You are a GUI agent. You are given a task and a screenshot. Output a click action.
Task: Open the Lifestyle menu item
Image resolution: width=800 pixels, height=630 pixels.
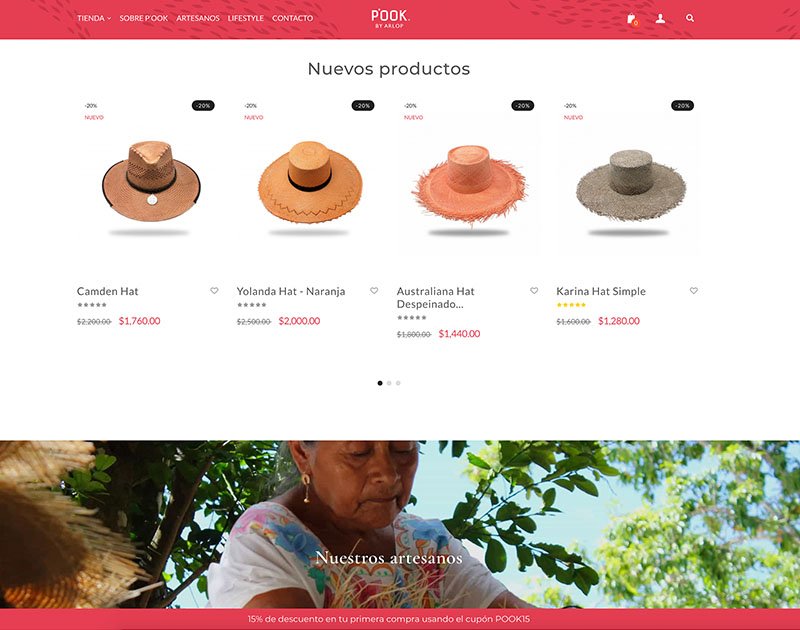pyautogui.click(x=245, y=18)
